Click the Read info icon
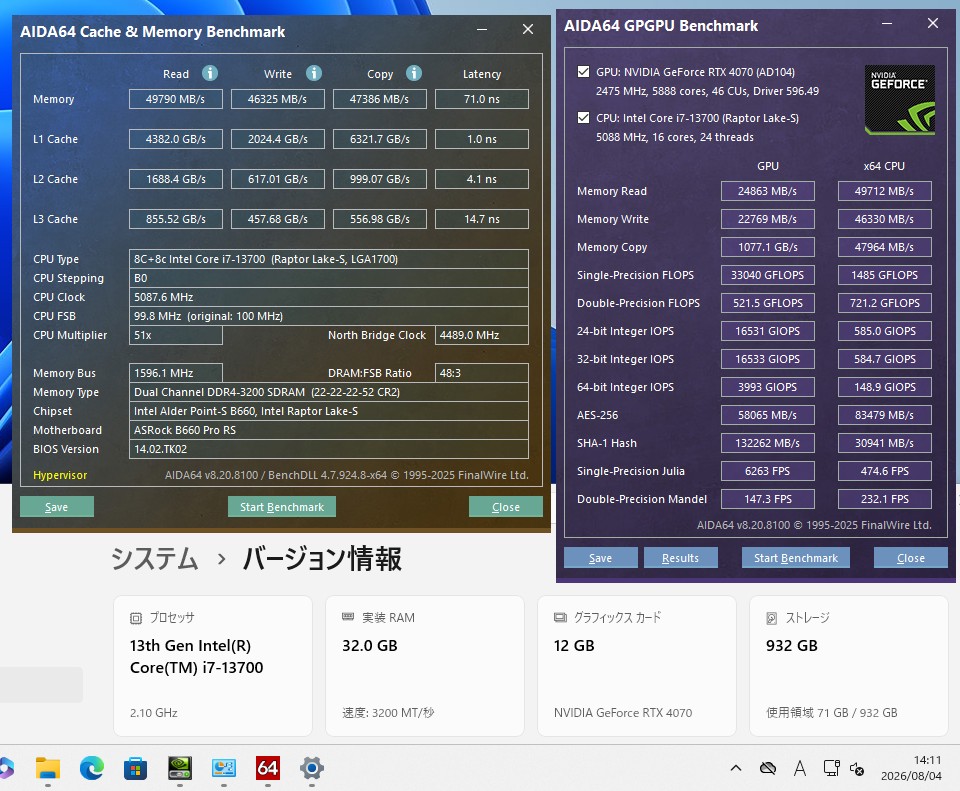 210,73
